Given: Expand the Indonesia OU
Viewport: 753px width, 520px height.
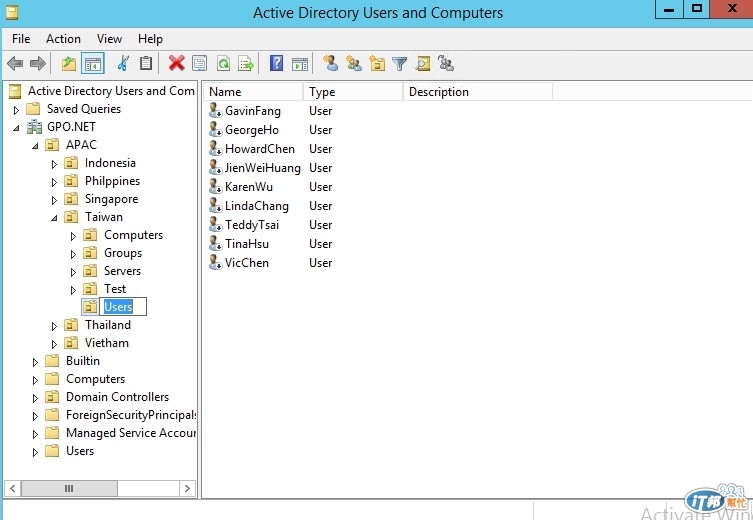Looking at the screenshot, I should click(x=54, y=164).
